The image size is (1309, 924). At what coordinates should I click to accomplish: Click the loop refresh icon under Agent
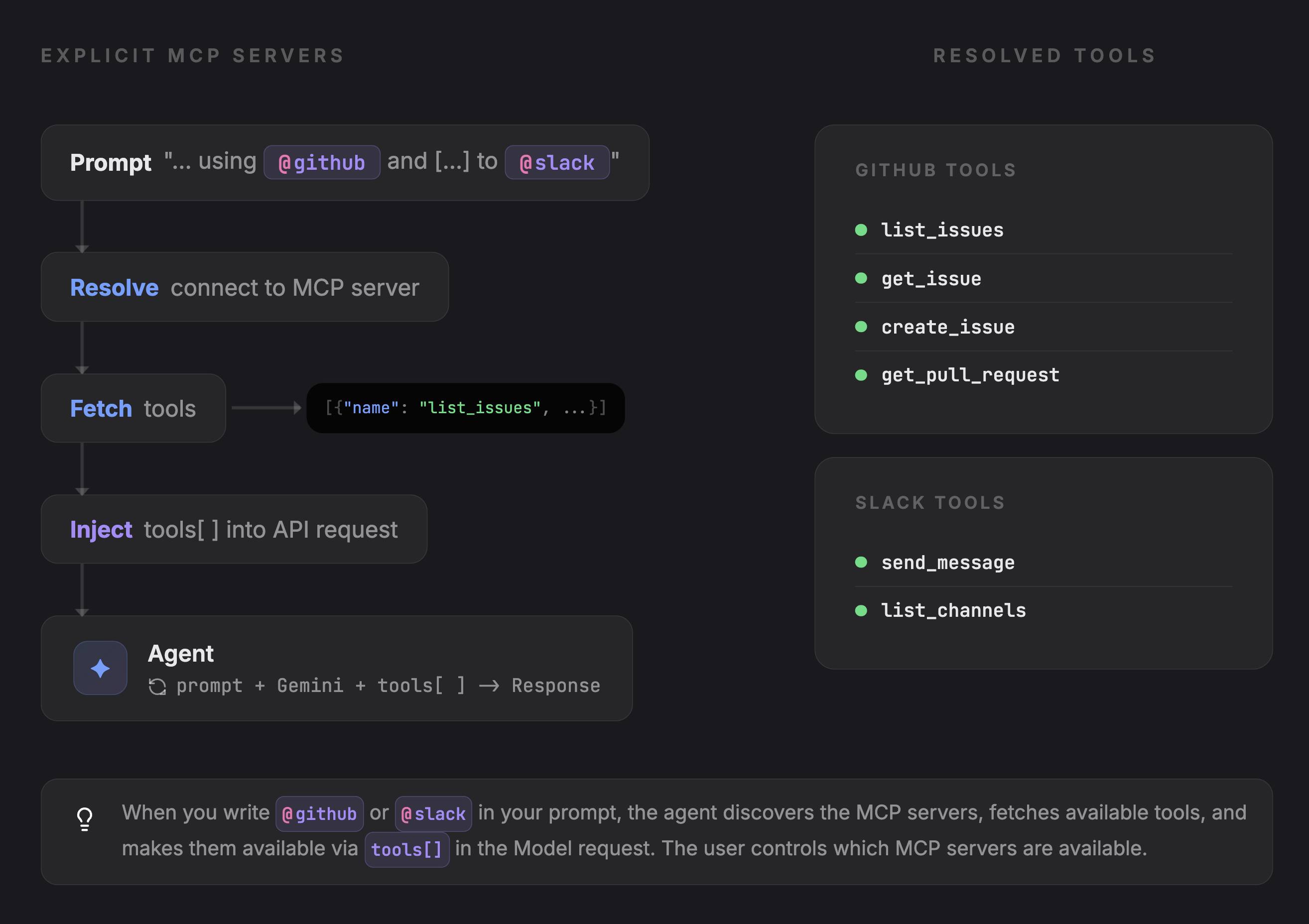pos(157,687)
